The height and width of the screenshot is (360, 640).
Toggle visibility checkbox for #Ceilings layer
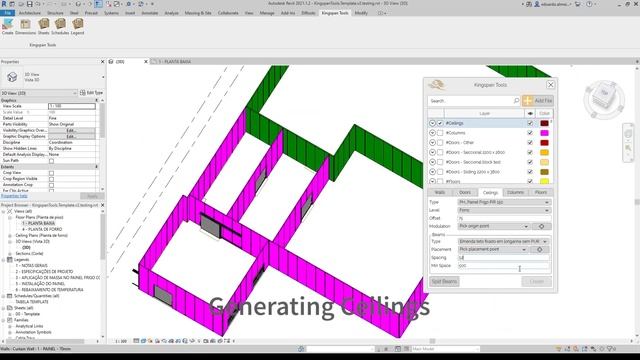tap(530, 123)
